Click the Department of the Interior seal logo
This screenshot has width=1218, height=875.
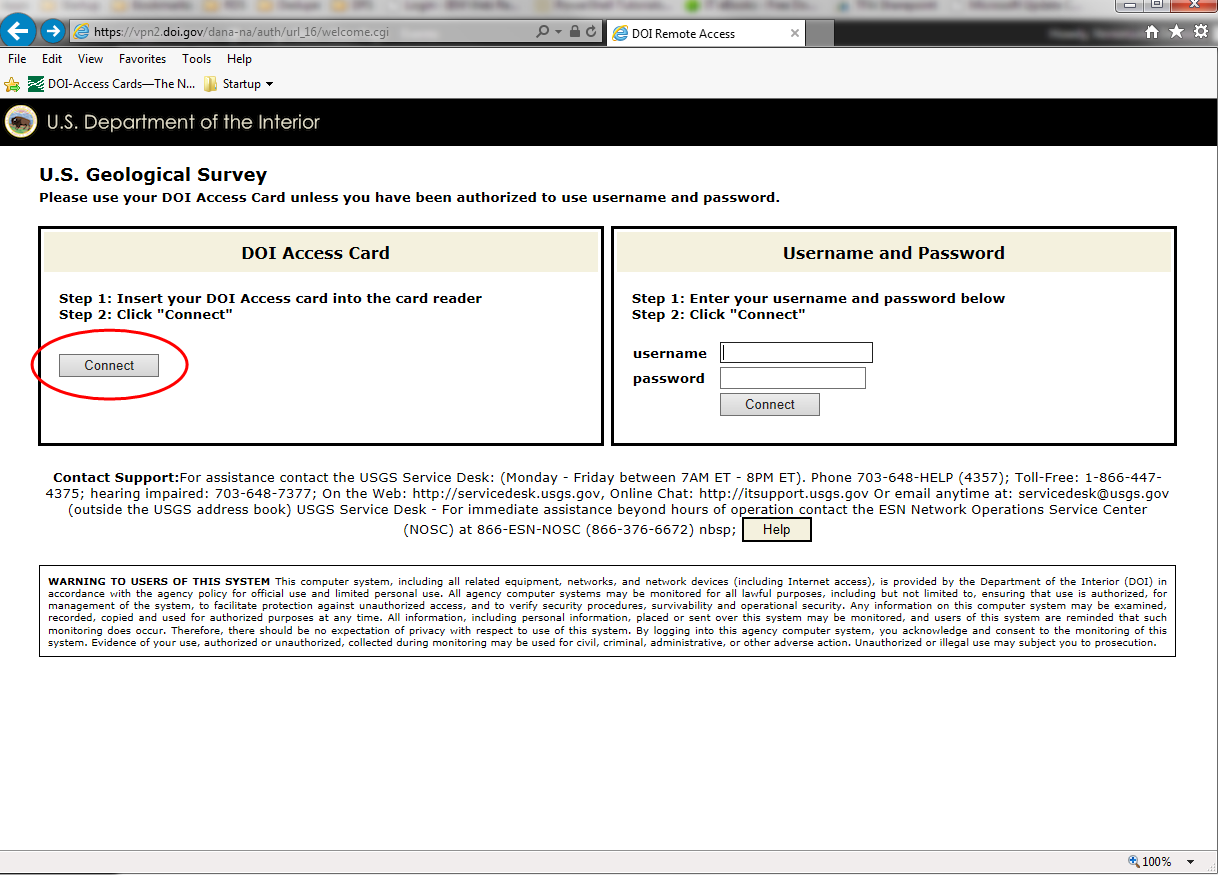pos(21,122)
